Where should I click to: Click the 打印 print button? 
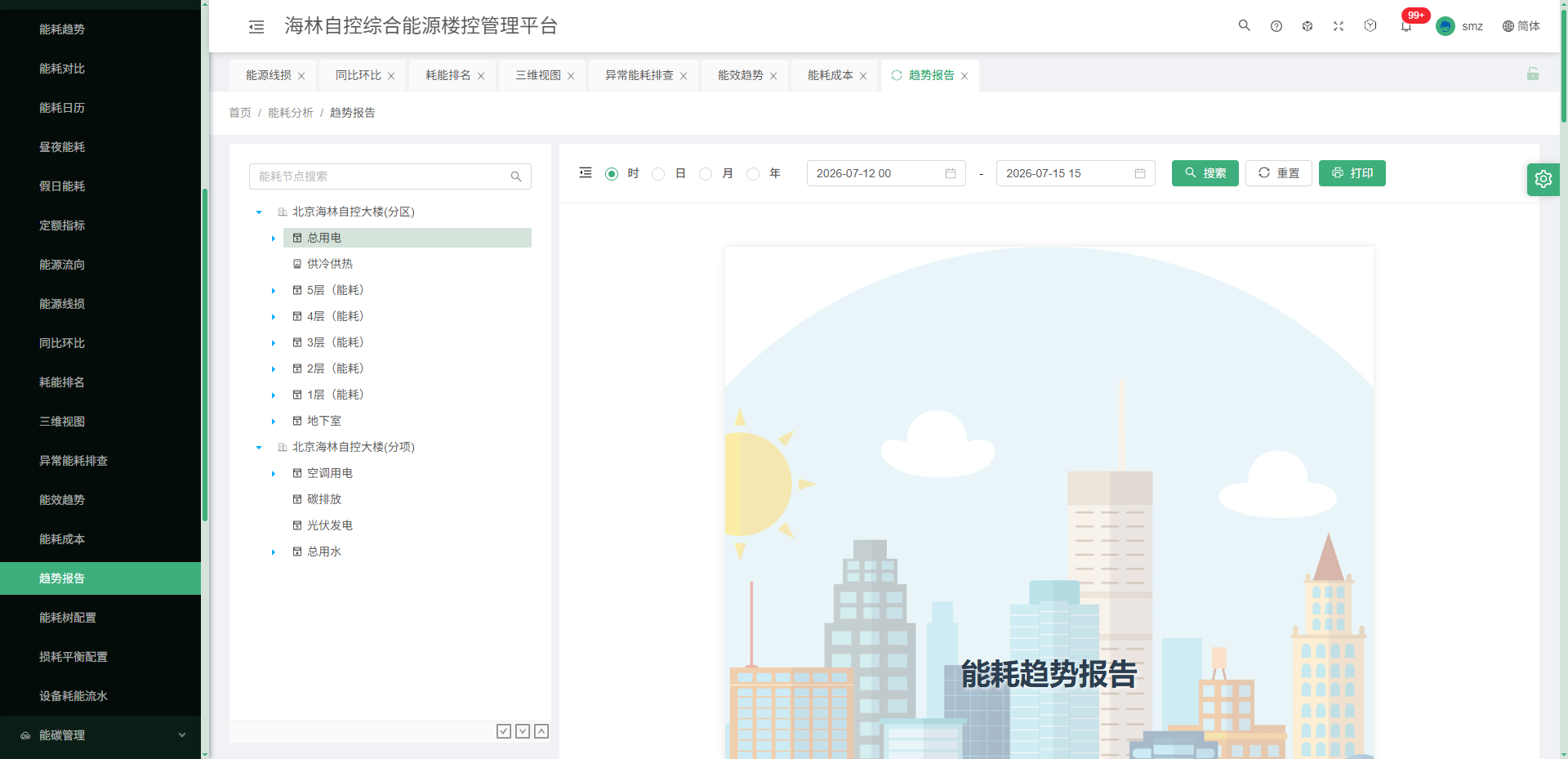coord(1352,173)
